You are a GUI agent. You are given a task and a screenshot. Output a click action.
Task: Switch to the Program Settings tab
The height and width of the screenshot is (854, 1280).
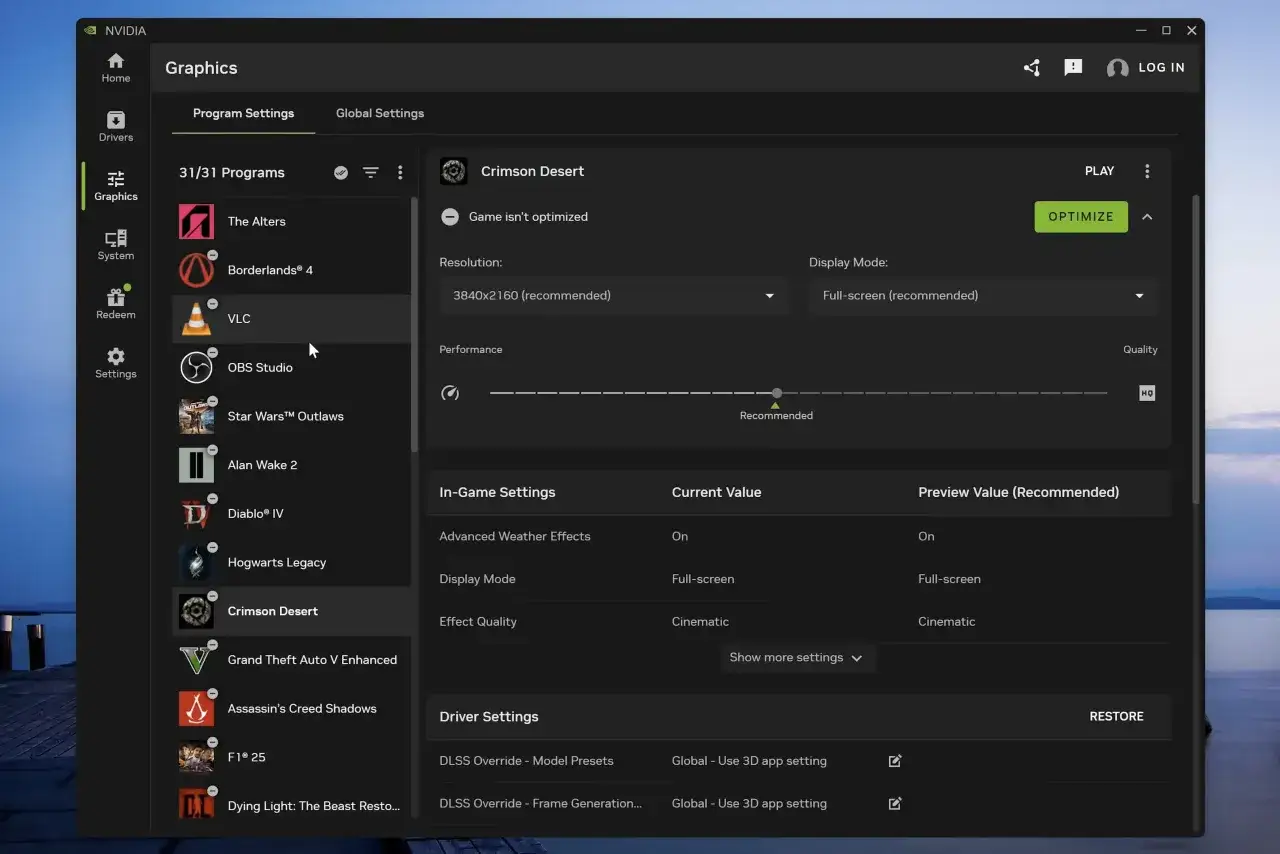[x=243, y=113]
